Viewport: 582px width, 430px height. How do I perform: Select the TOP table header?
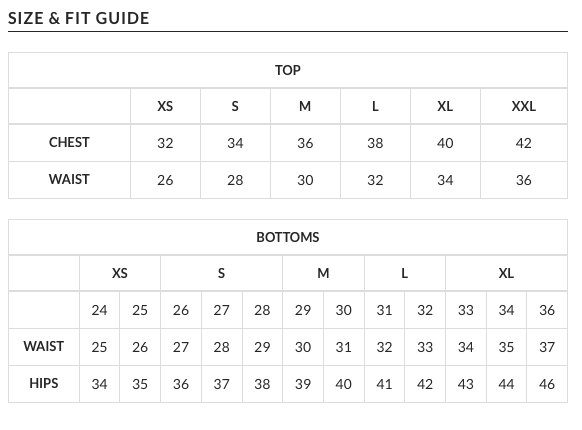coord(288,70)
